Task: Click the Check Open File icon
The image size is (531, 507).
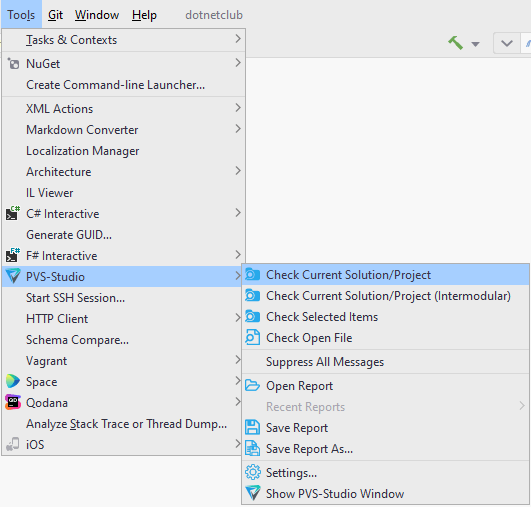Action: click(x=253, y=338)
